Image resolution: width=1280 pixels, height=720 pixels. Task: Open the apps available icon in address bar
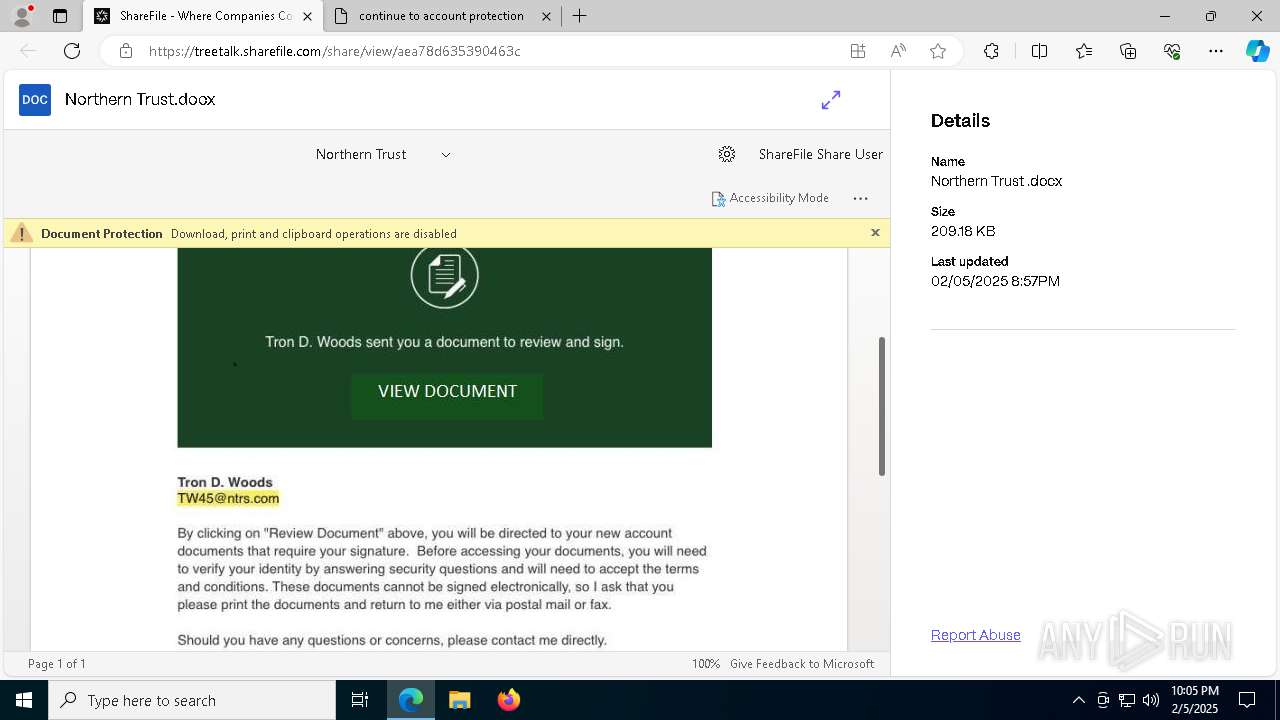pos(858,51)
